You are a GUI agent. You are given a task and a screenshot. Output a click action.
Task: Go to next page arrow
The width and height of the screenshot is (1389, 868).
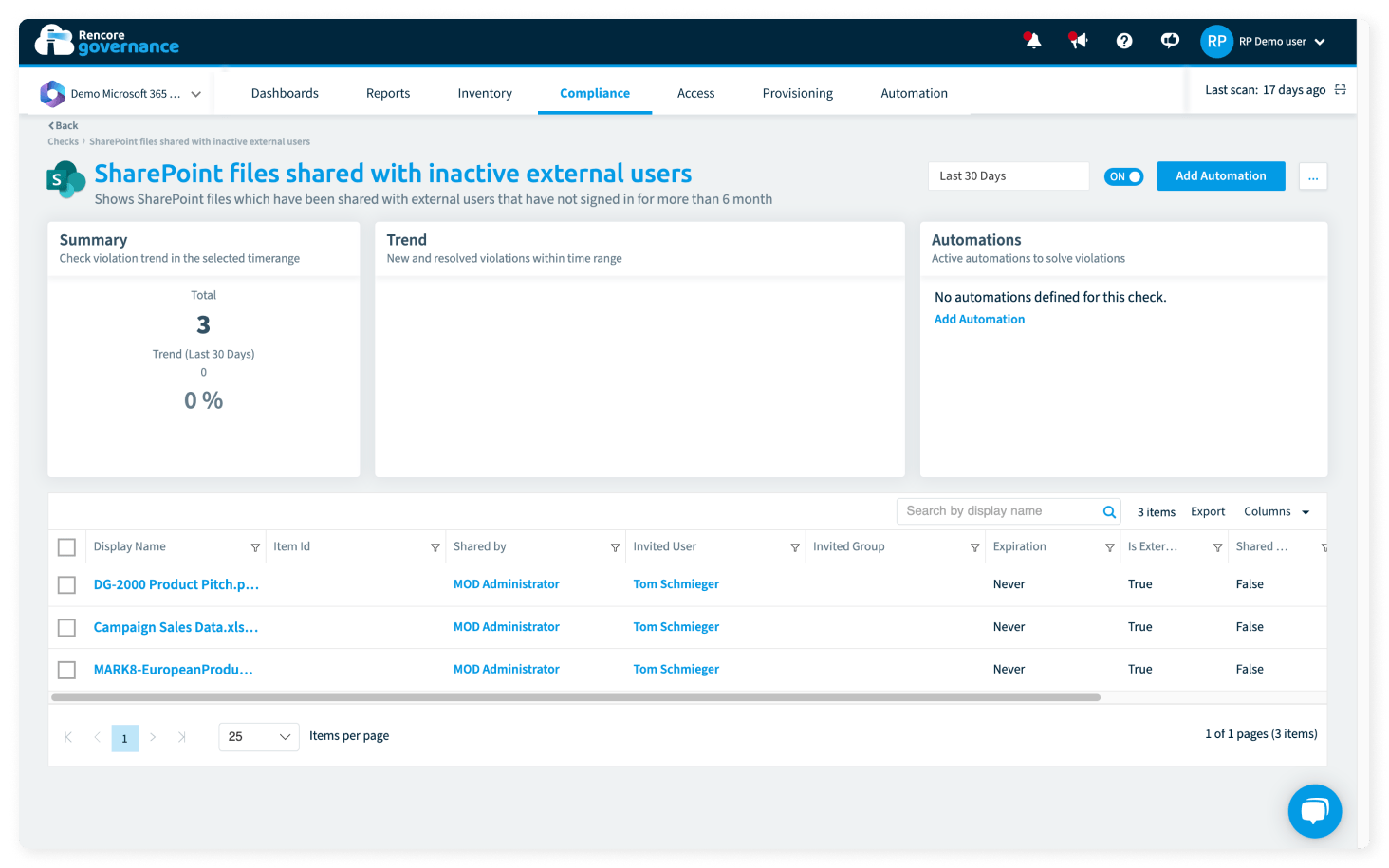coord(153,737)
